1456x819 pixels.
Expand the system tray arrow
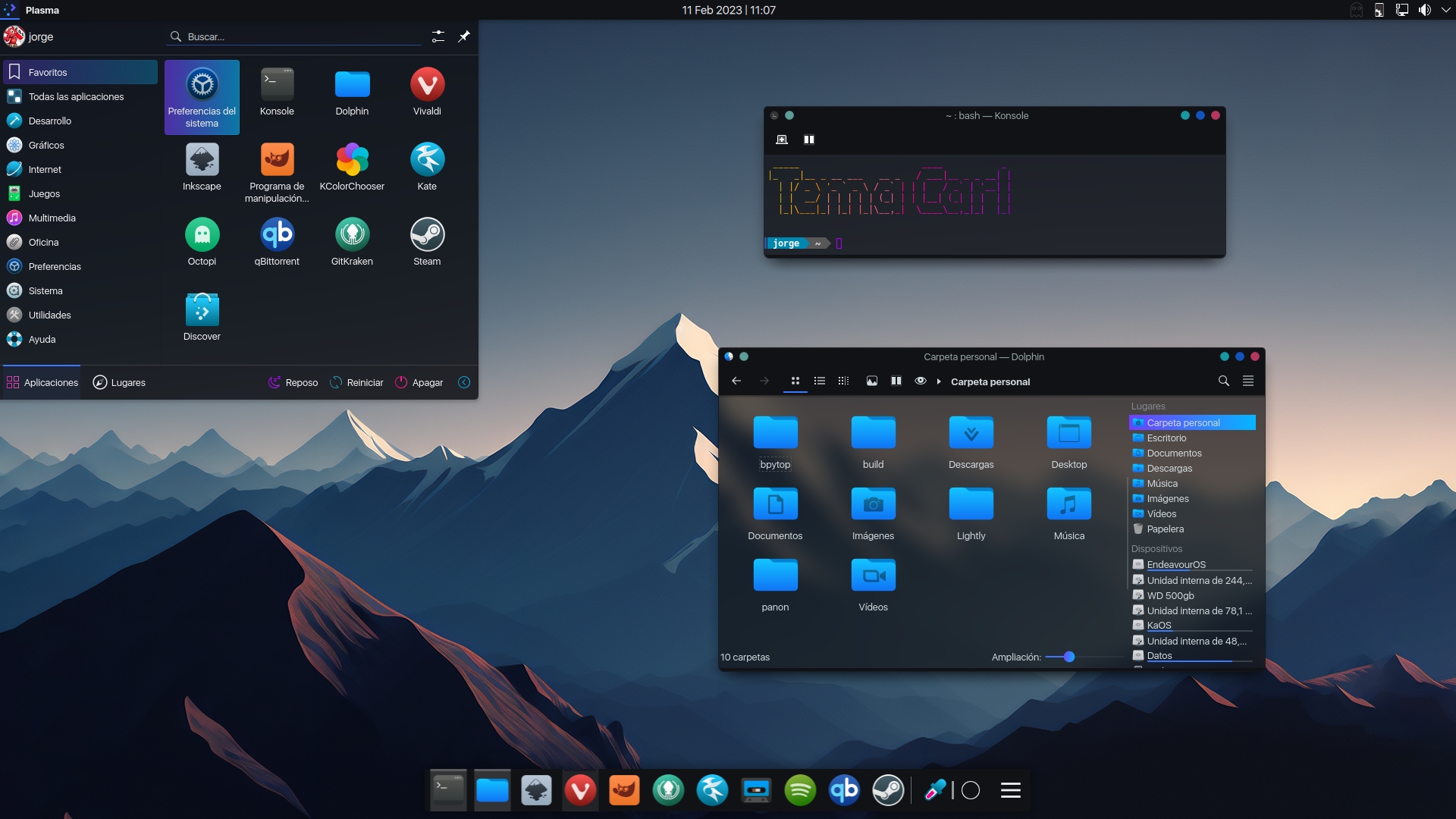point(1445,10)
